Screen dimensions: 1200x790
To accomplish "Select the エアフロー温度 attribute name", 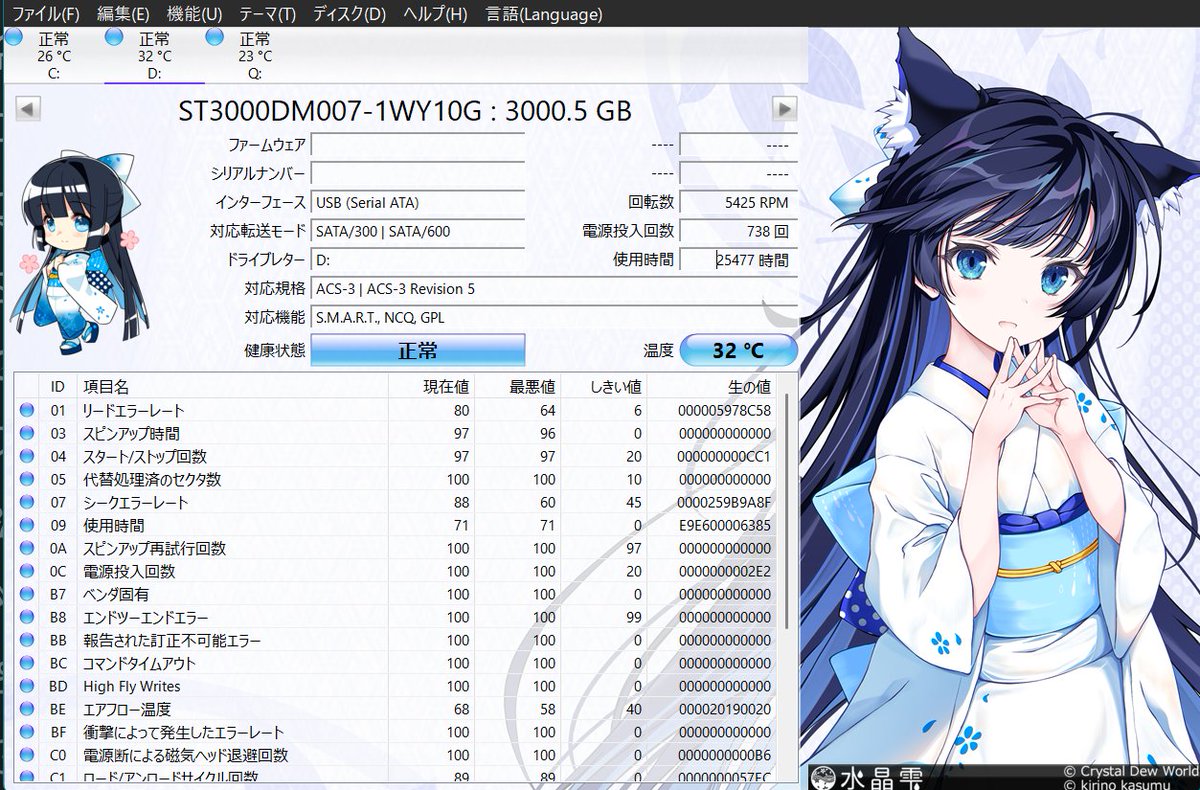I will [x=127, y=709].
